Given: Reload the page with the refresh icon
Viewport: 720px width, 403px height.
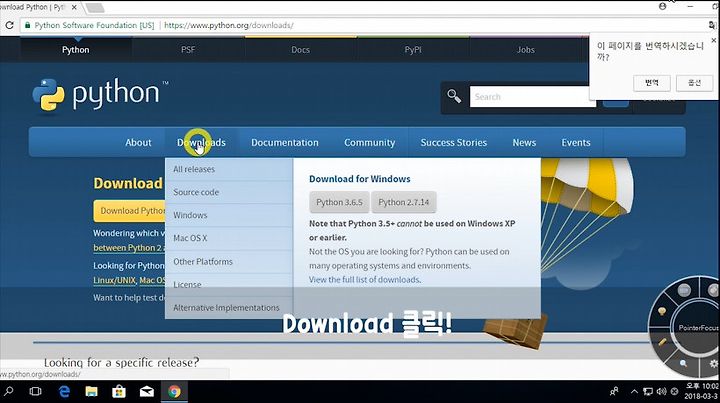Looking at the screenshot, I should [x=9, y=25].
